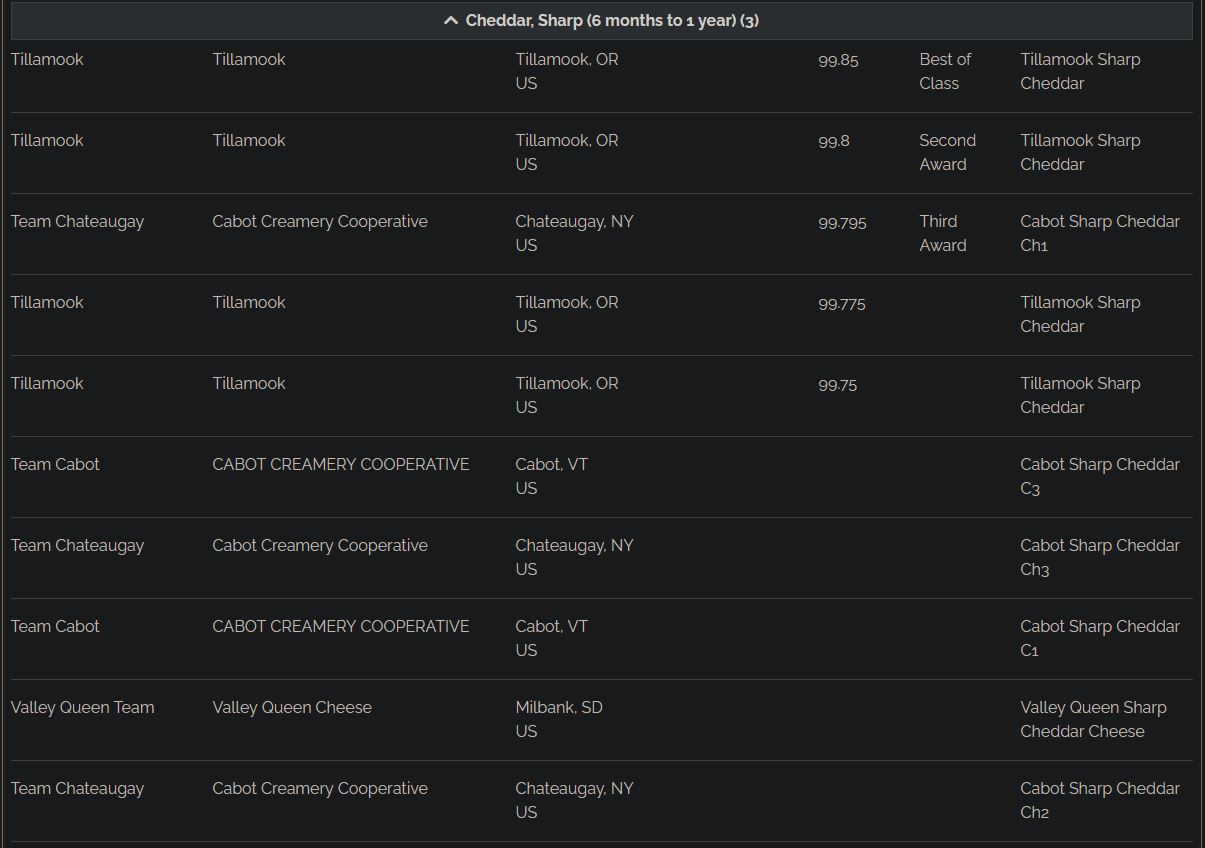Click Tillamook maker in the Best of Class row
Image resolution: width=1205 pixels, height=848 pixels.
click(x=47, y=59)
